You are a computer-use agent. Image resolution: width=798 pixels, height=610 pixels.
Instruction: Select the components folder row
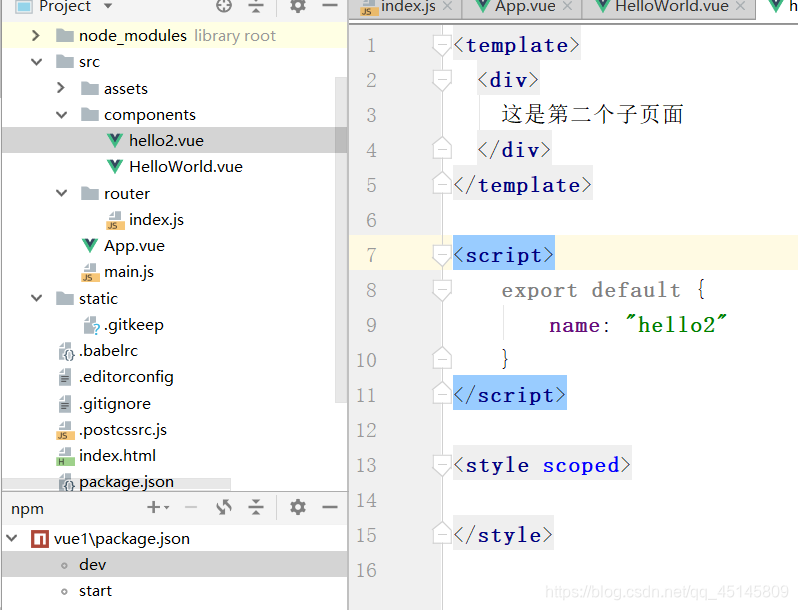pyautogui.click(x=175, y=115)
